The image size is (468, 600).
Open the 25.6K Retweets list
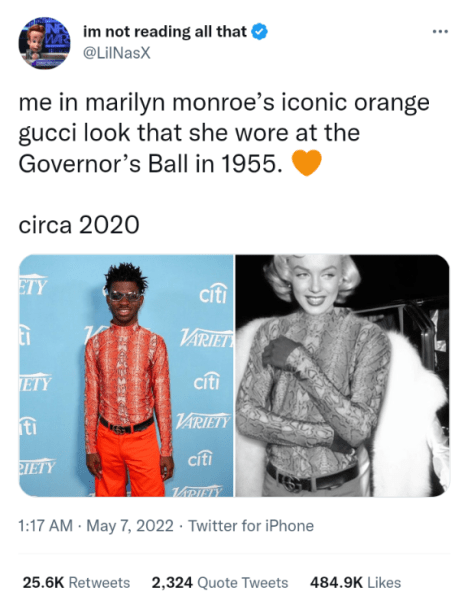[x=77, y=582]
